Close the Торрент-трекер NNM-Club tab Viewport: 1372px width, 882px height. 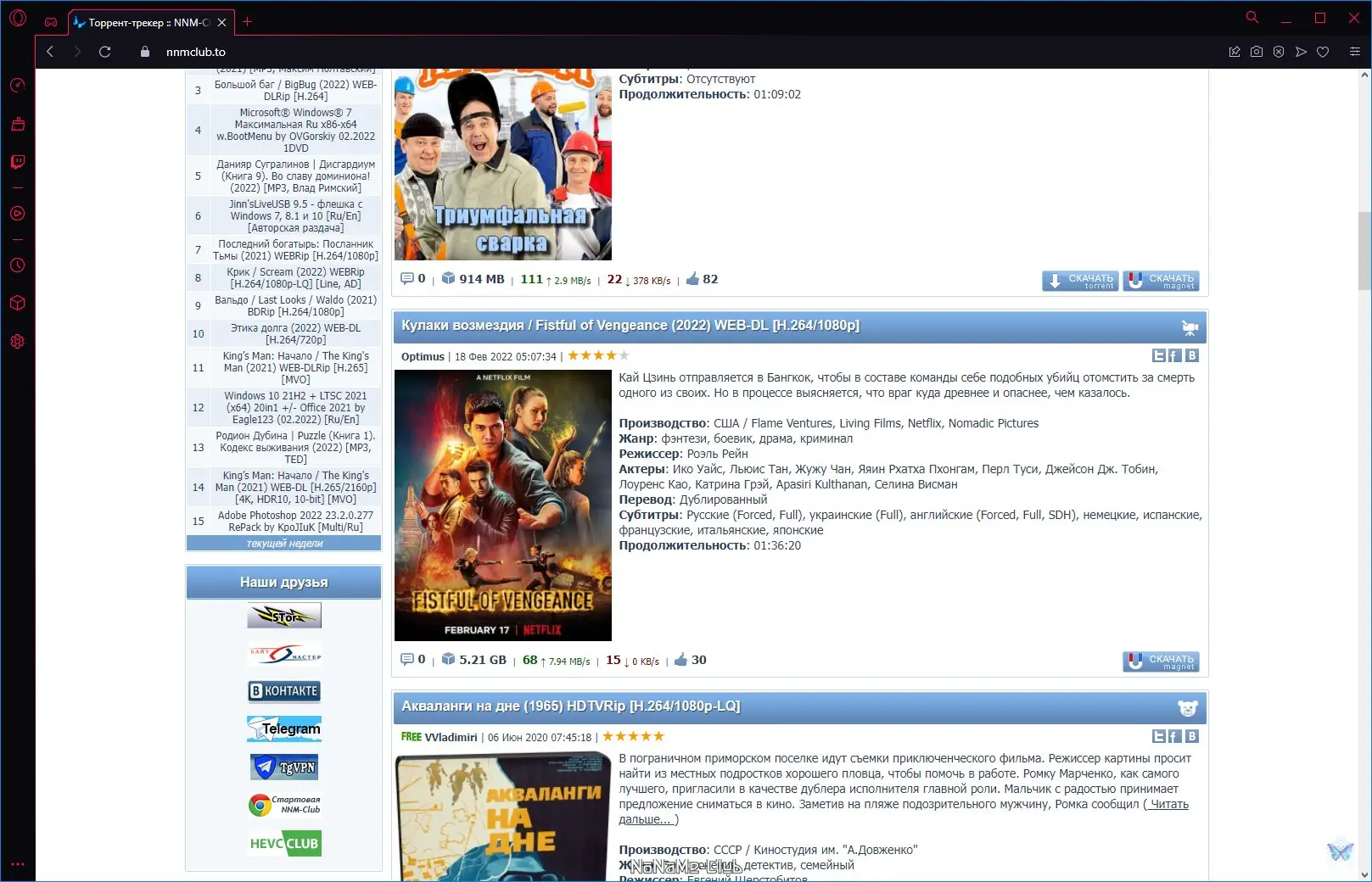222,23
